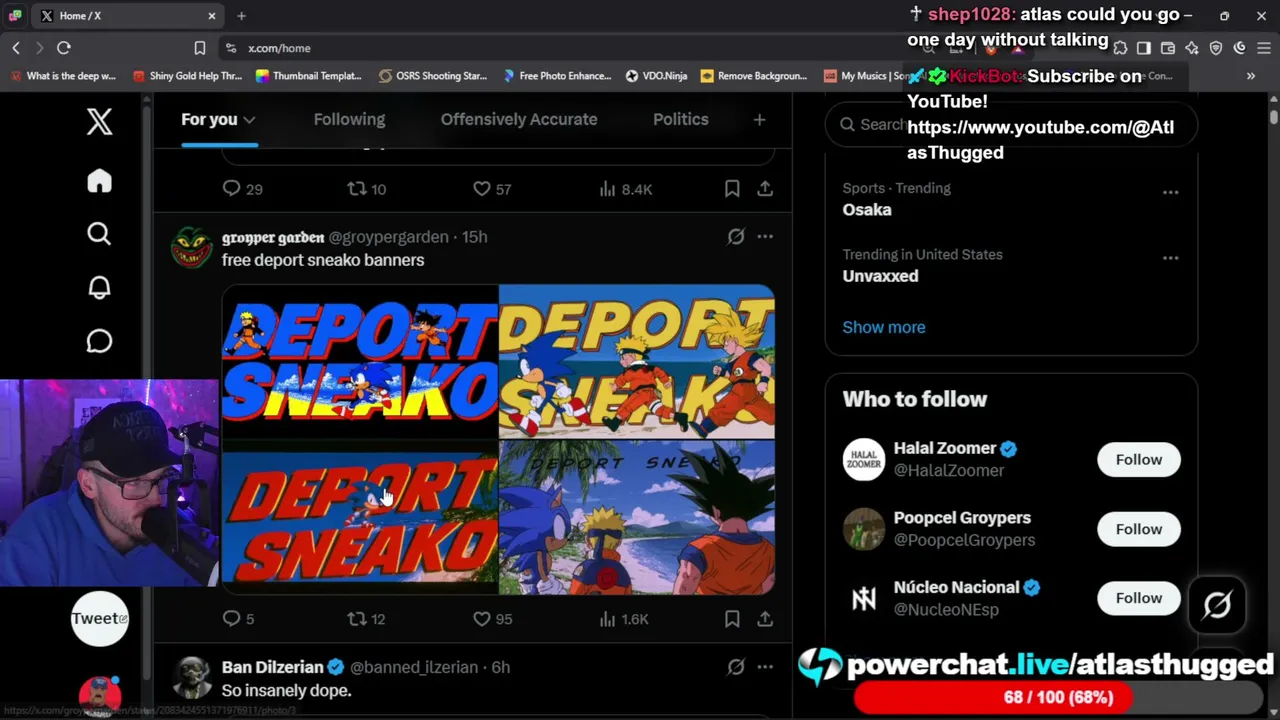Open the @groypergarden handle link
Viewport: 1280px width, 720px height.
[388, 237]
